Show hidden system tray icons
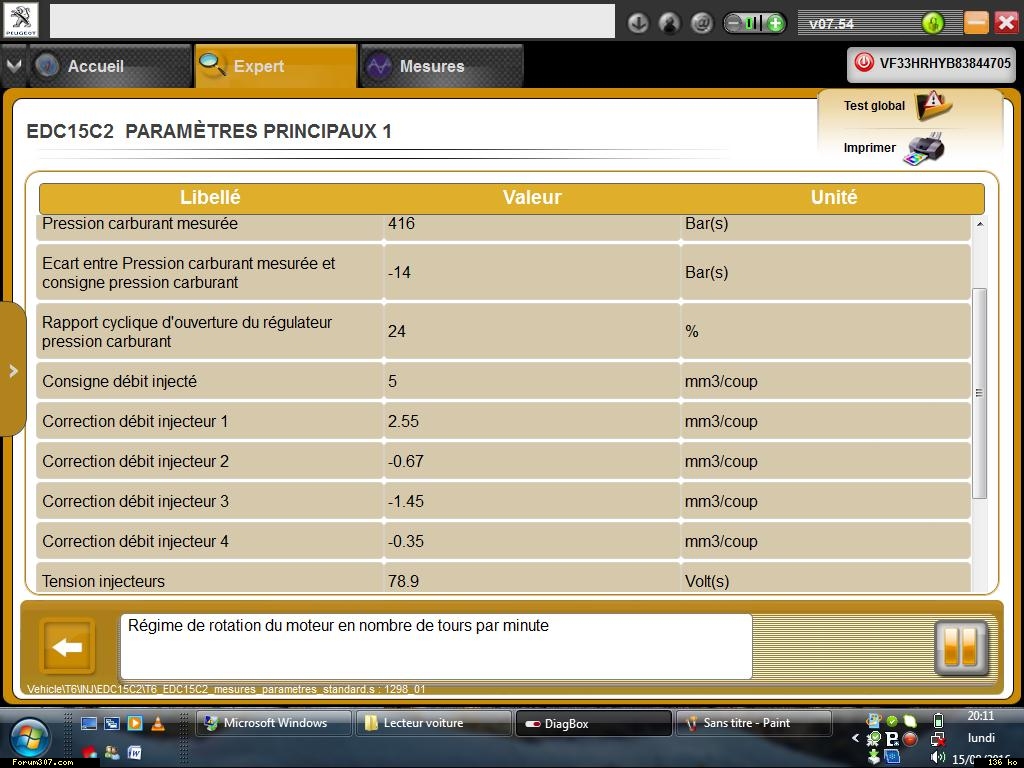The height and width of the screenshot is (768, 1024). pyautogui.click(x=856, y=739)
